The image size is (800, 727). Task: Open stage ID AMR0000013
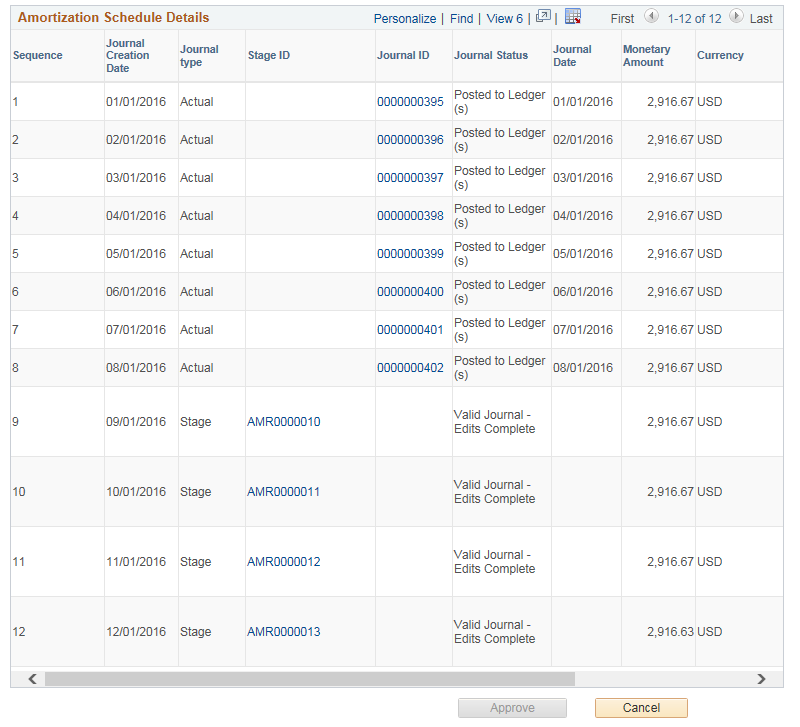pos(284,632)
